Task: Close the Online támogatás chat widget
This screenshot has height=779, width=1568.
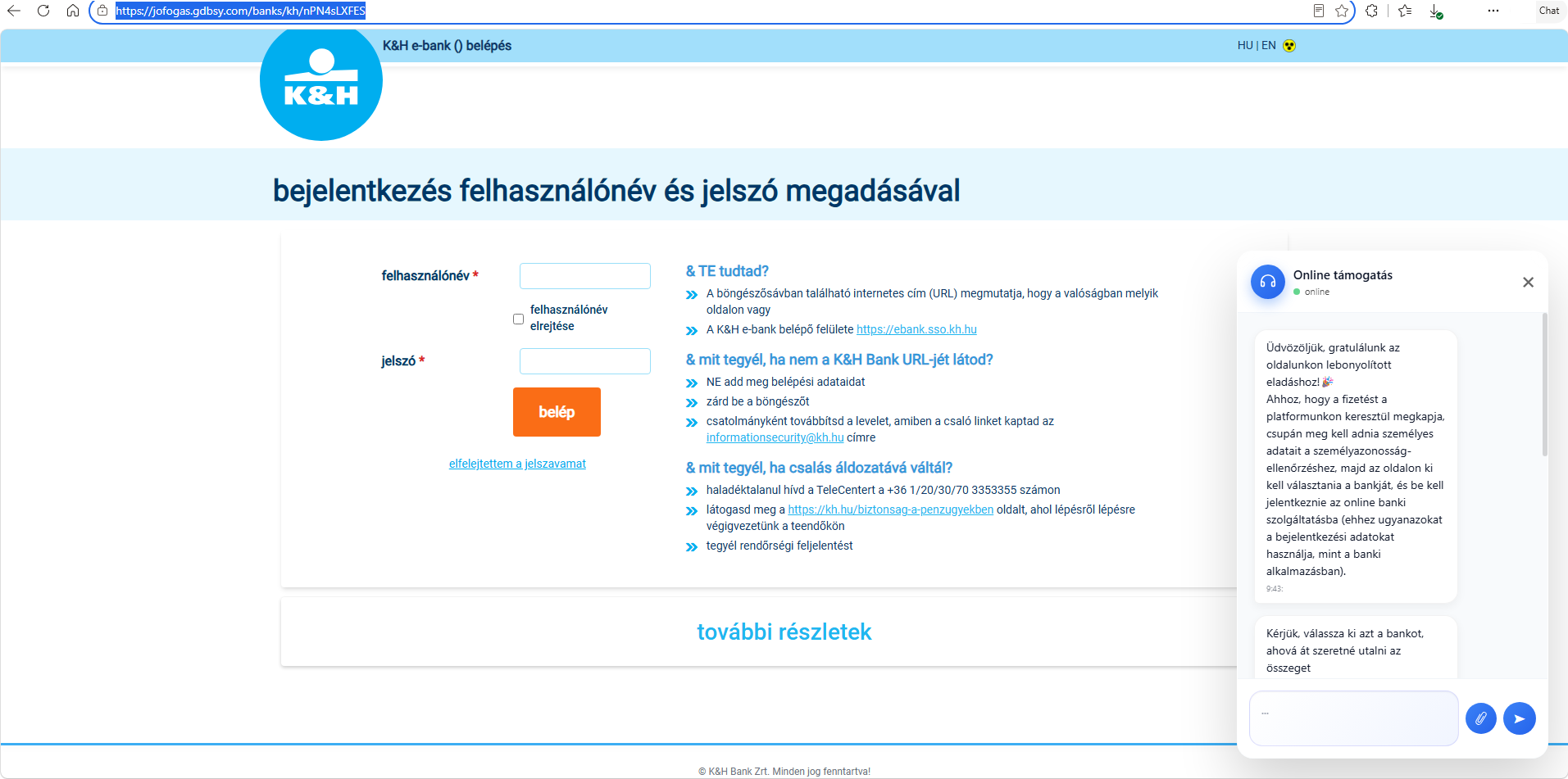Action: [1528, 282]
